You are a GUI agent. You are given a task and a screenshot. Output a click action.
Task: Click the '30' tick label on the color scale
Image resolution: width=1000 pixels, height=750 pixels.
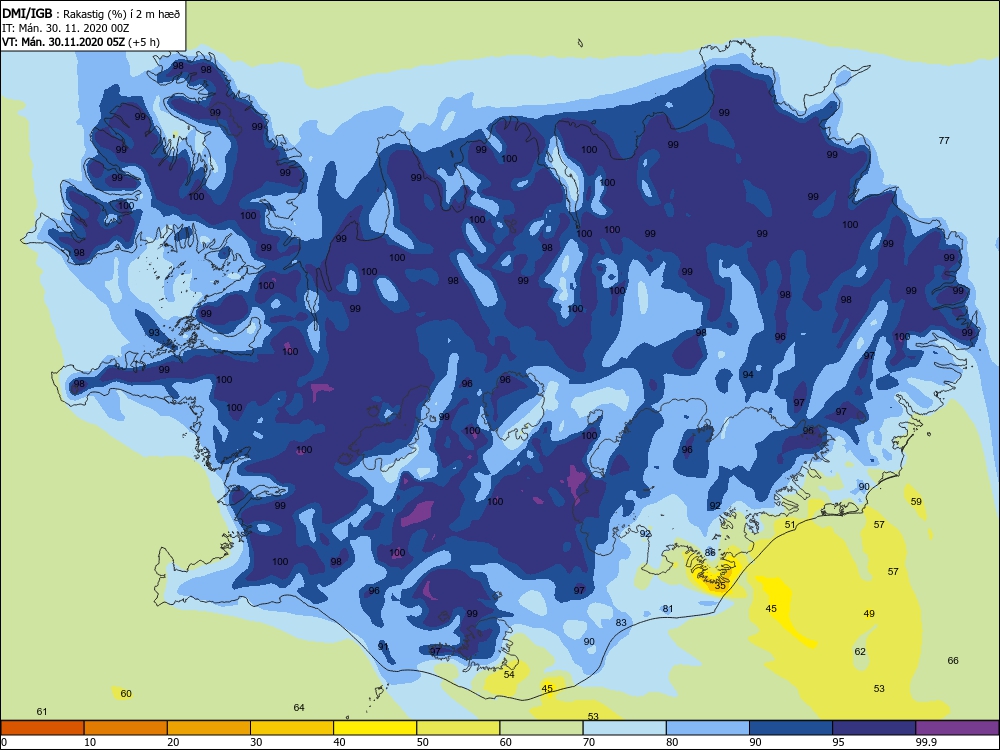[x=256, y=742]
